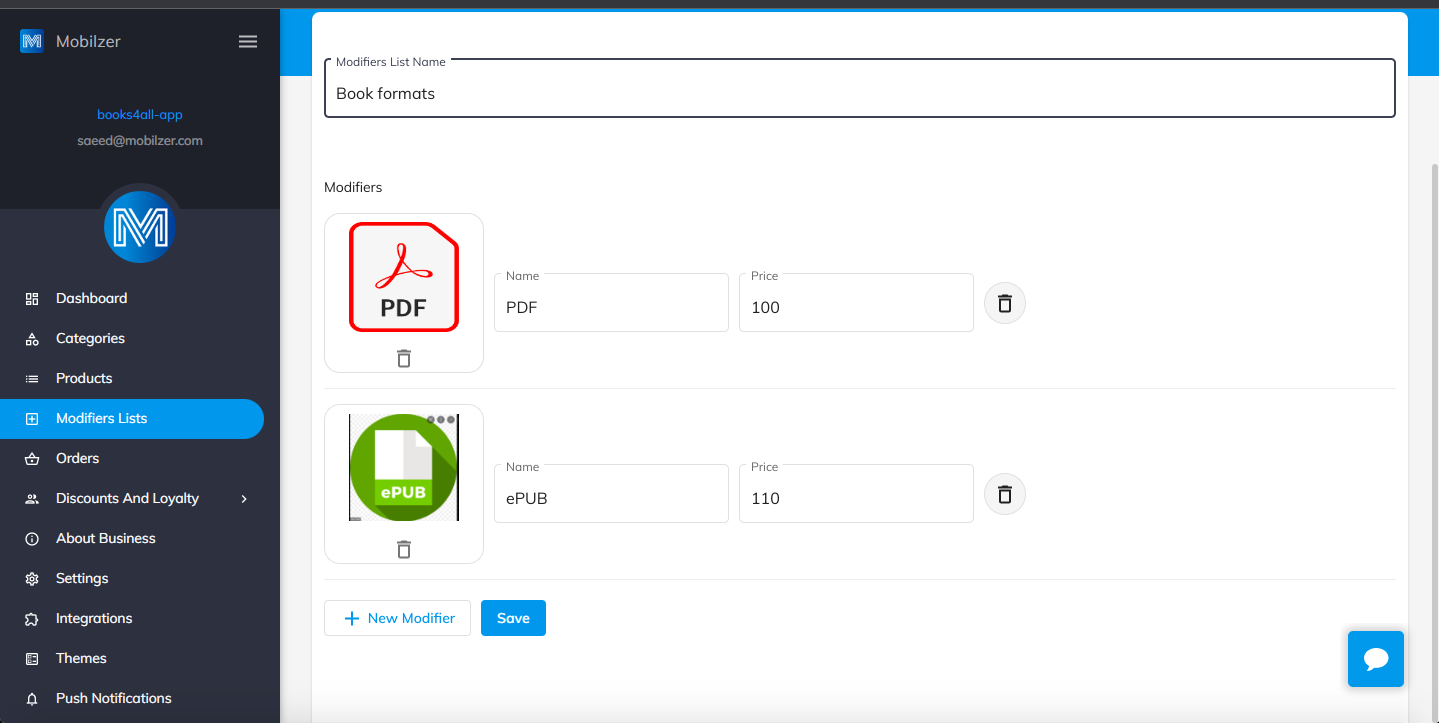Click the Categories shapes icon
Image resolution: width=1439 pixels, height=723 pixels.
pyautogui.click(x=32, y=338)
